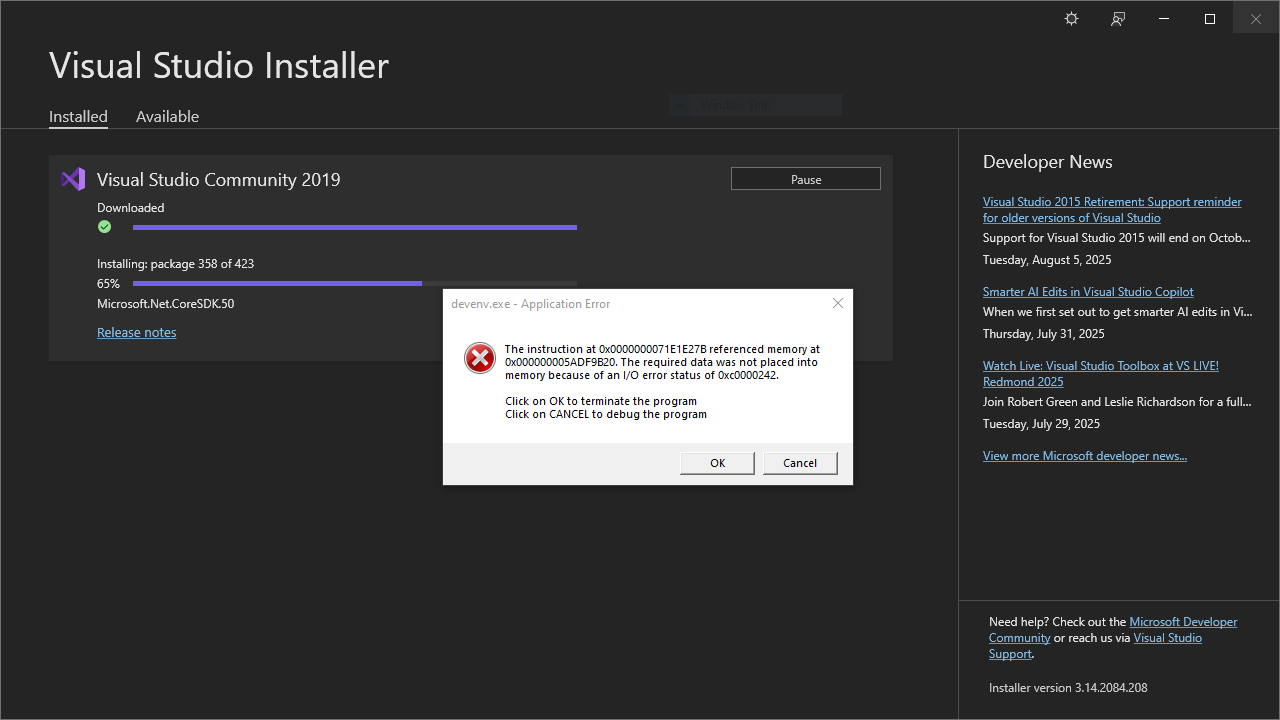
Task: Click the send feedback icon
Action: 1118,19
